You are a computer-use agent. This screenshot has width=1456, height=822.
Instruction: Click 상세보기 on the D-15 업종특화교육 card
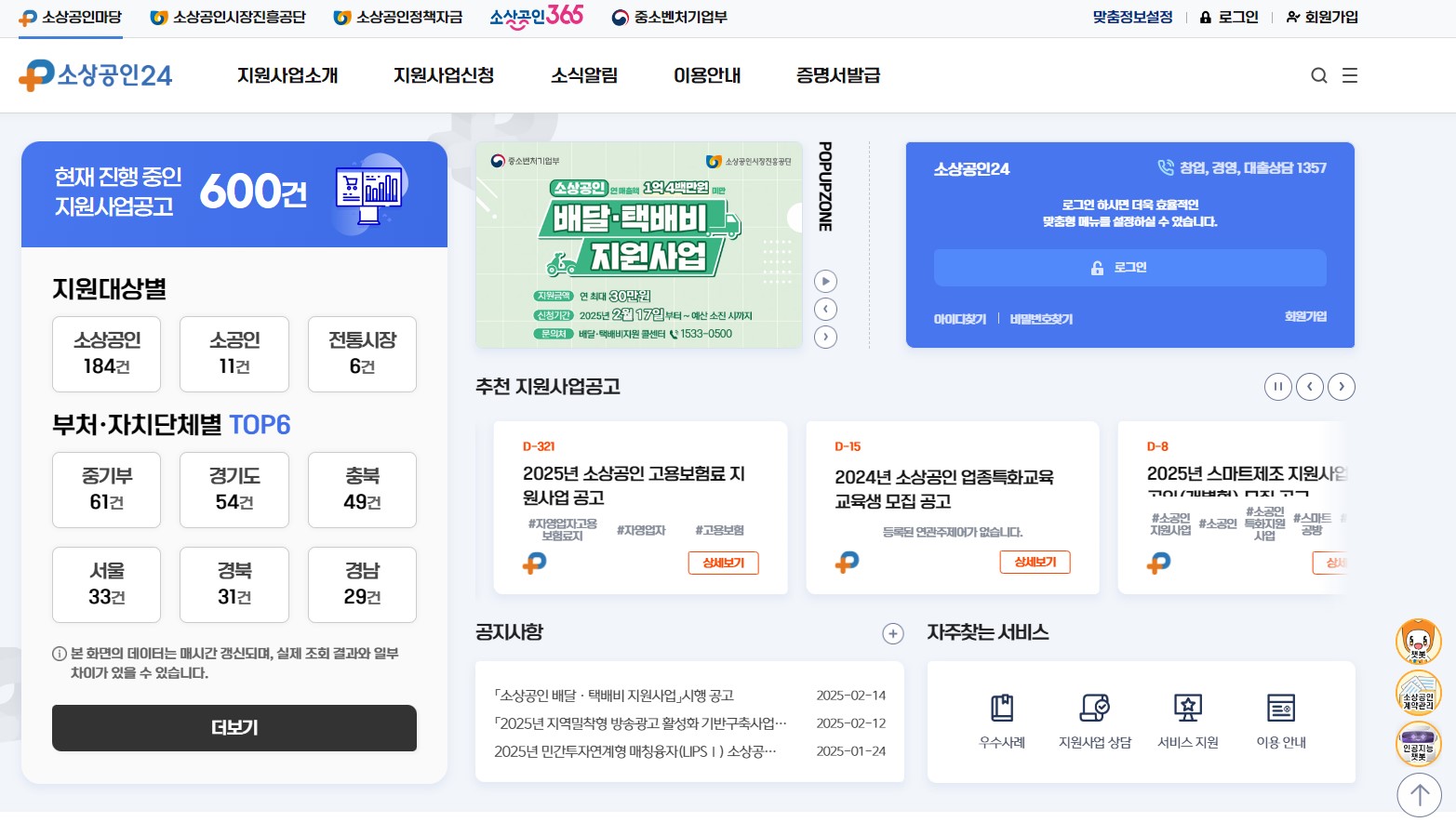1035,562
